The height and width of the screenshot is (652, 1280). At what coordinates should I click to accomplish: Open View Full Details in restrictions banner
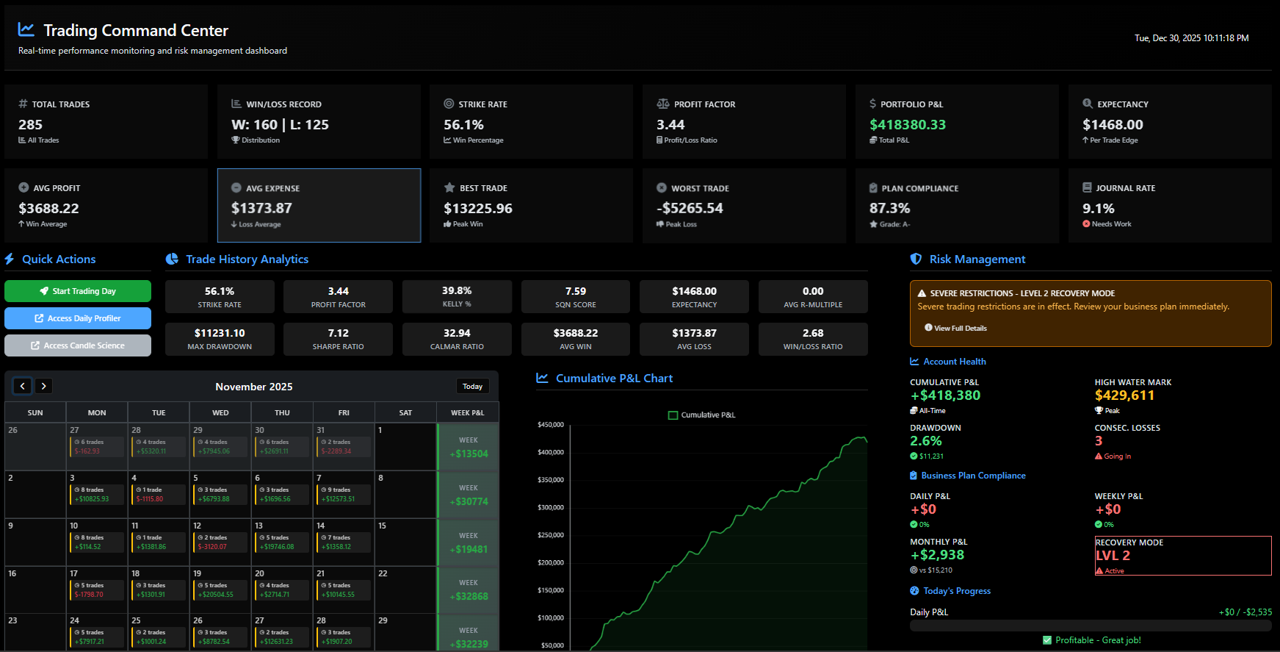click(955, 328)
